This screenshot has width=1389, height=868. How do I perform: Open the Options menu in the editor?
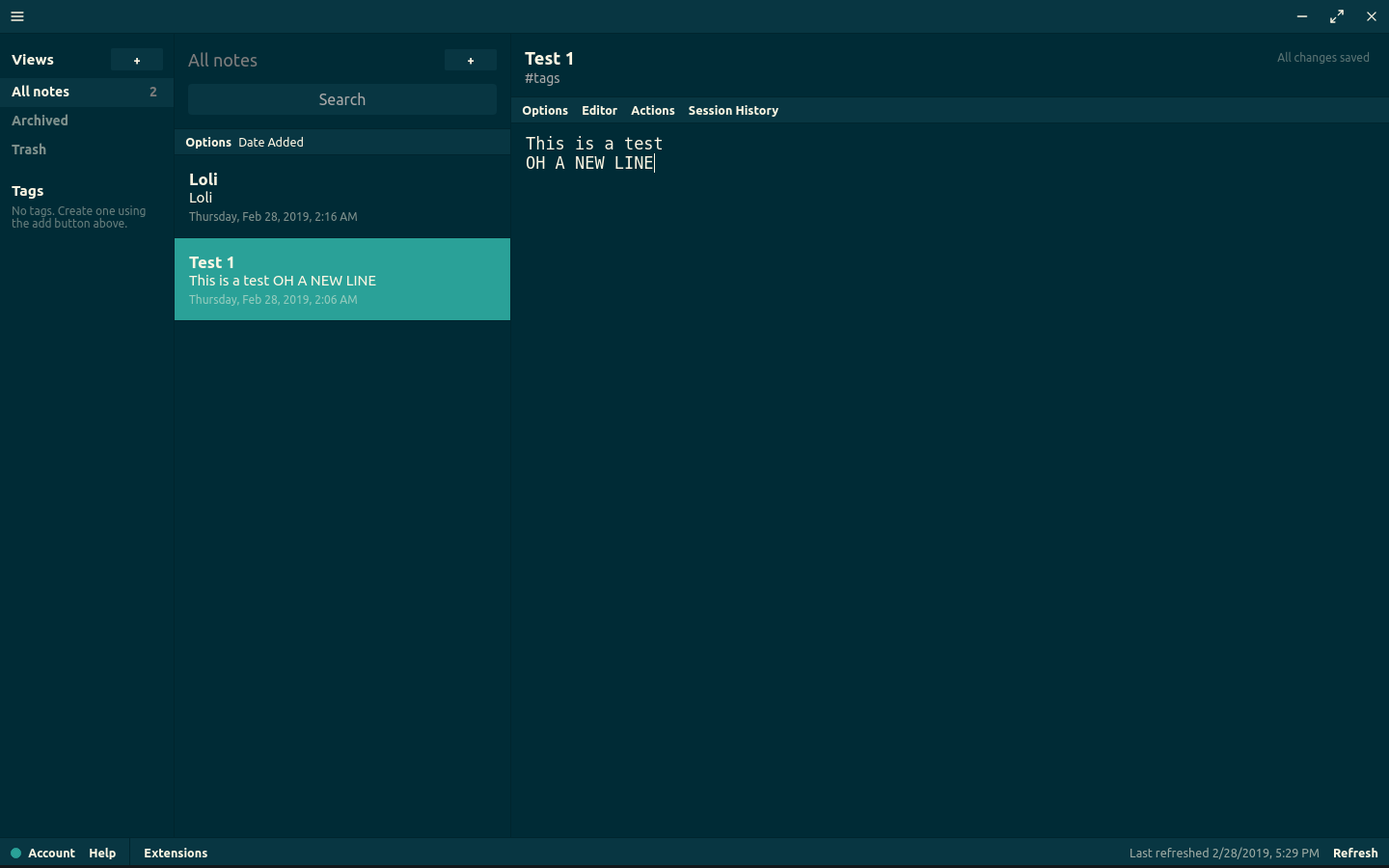click(x=545, y=110)
